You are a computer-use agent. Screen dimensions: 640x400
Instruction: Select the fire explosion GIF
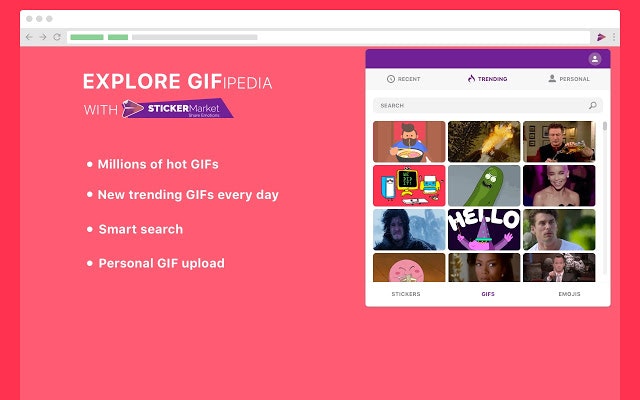pos(484,142)
